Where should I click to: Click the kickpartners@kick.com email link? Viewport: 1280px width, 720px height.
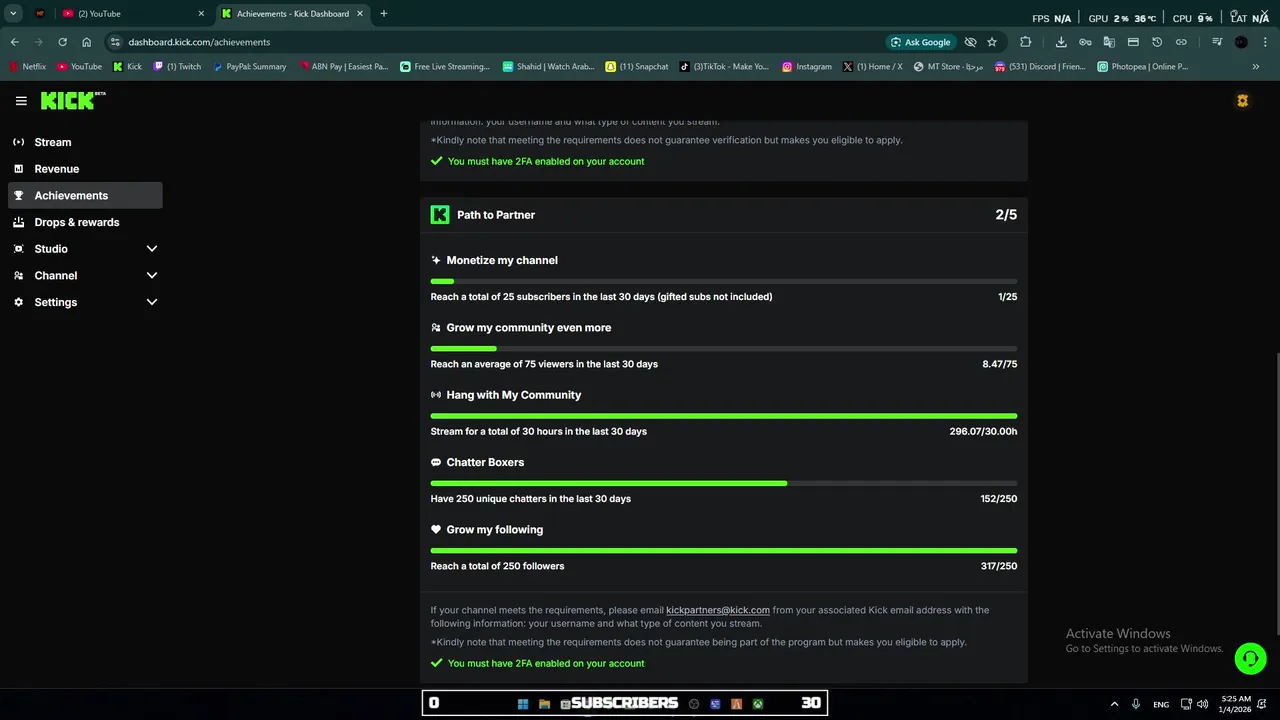point(718,610)
